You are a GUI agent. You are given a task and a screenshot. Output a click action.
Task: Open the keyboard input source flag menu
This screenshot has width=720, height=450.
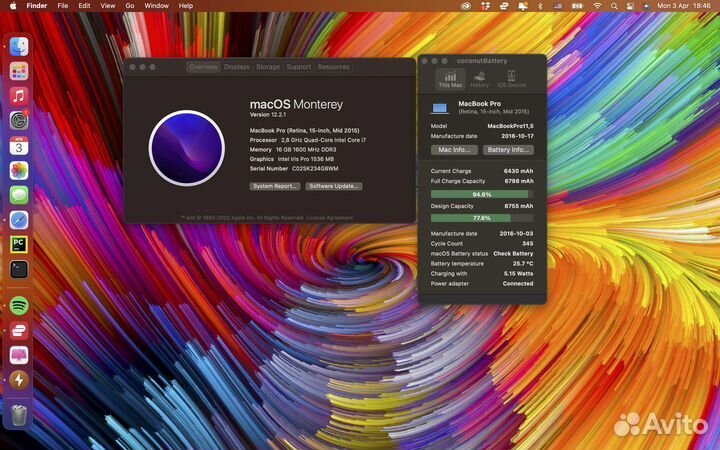[x=558, y=6]
